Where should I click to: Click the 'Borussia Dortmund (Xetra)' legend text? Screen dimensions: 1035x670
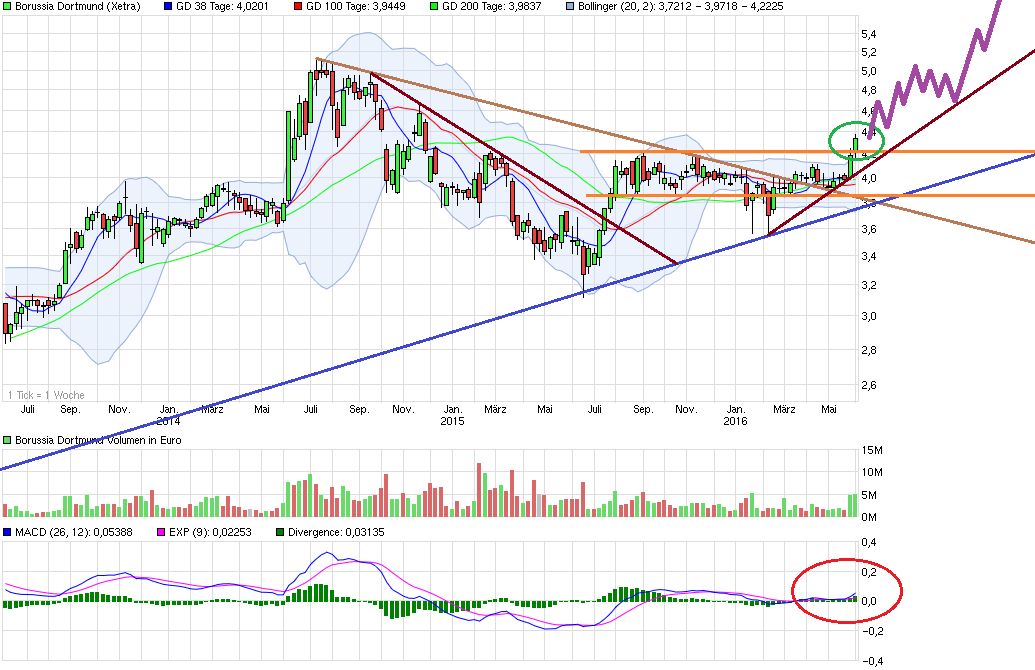click(78, 7)
